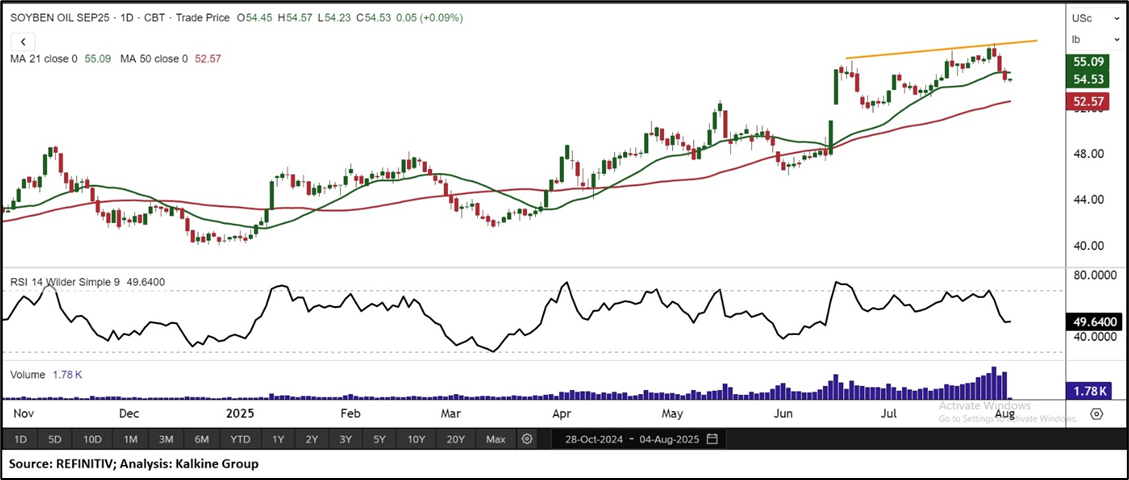1129x480 pixels.
Task: Click the Nov label on time axis
Action: tap(24, 414)
